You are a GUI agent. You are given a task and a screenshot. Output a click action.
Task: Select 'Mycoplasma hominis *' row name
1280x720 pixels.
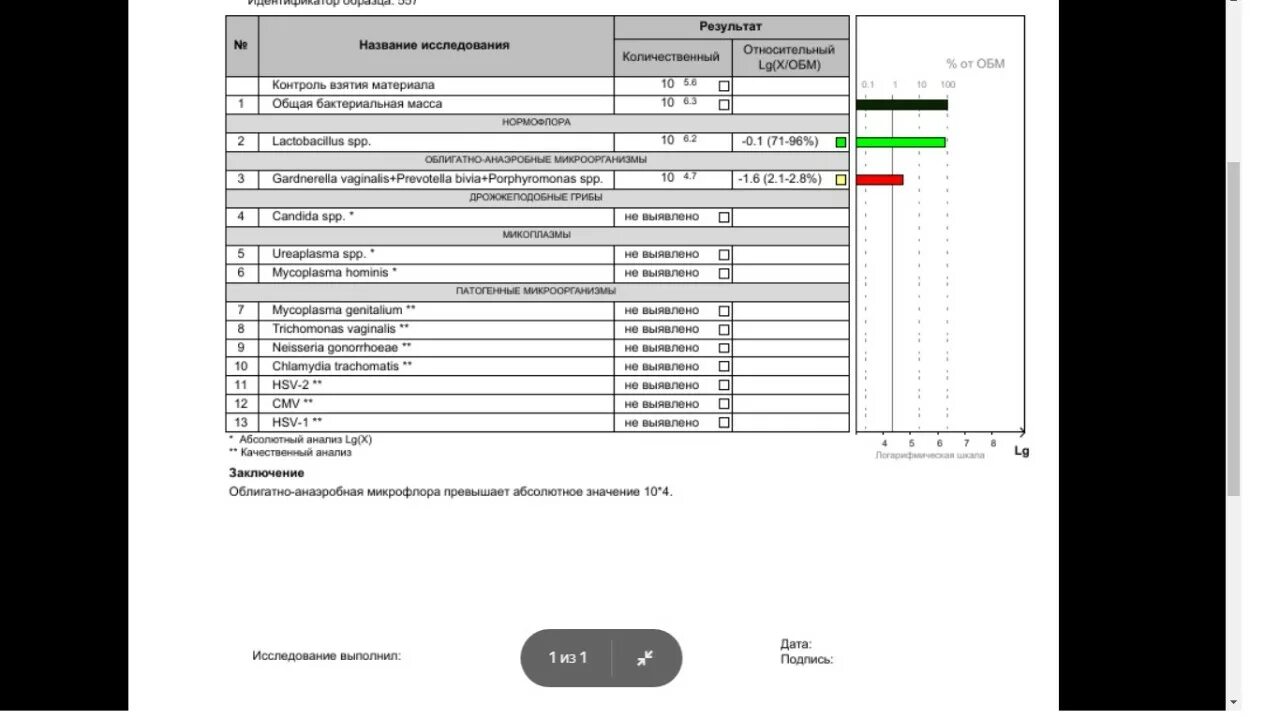(334, 272)
